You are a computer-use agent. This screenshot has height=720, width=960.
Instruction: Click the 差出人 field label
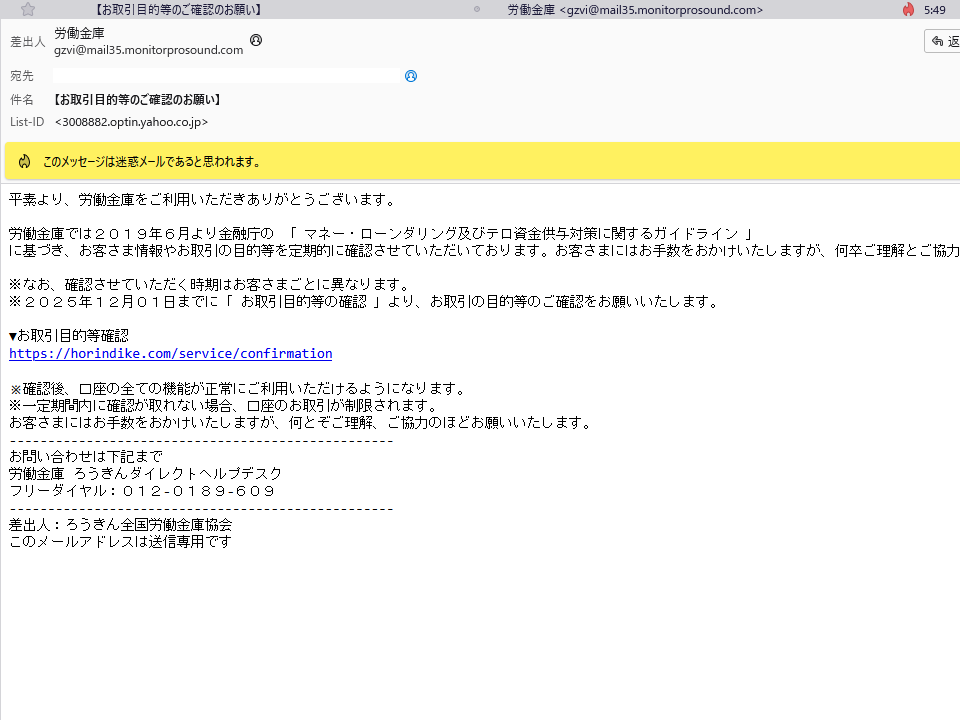27,41
